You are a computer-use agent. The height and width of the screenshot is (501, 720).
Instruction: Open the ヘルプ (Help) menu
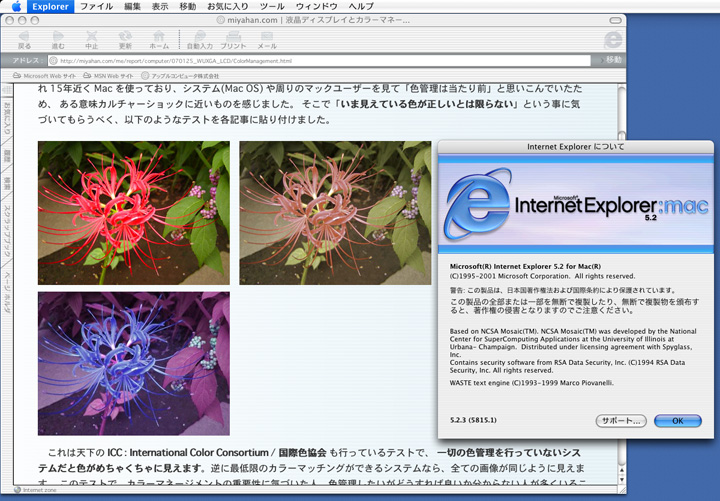click(360, 7)
